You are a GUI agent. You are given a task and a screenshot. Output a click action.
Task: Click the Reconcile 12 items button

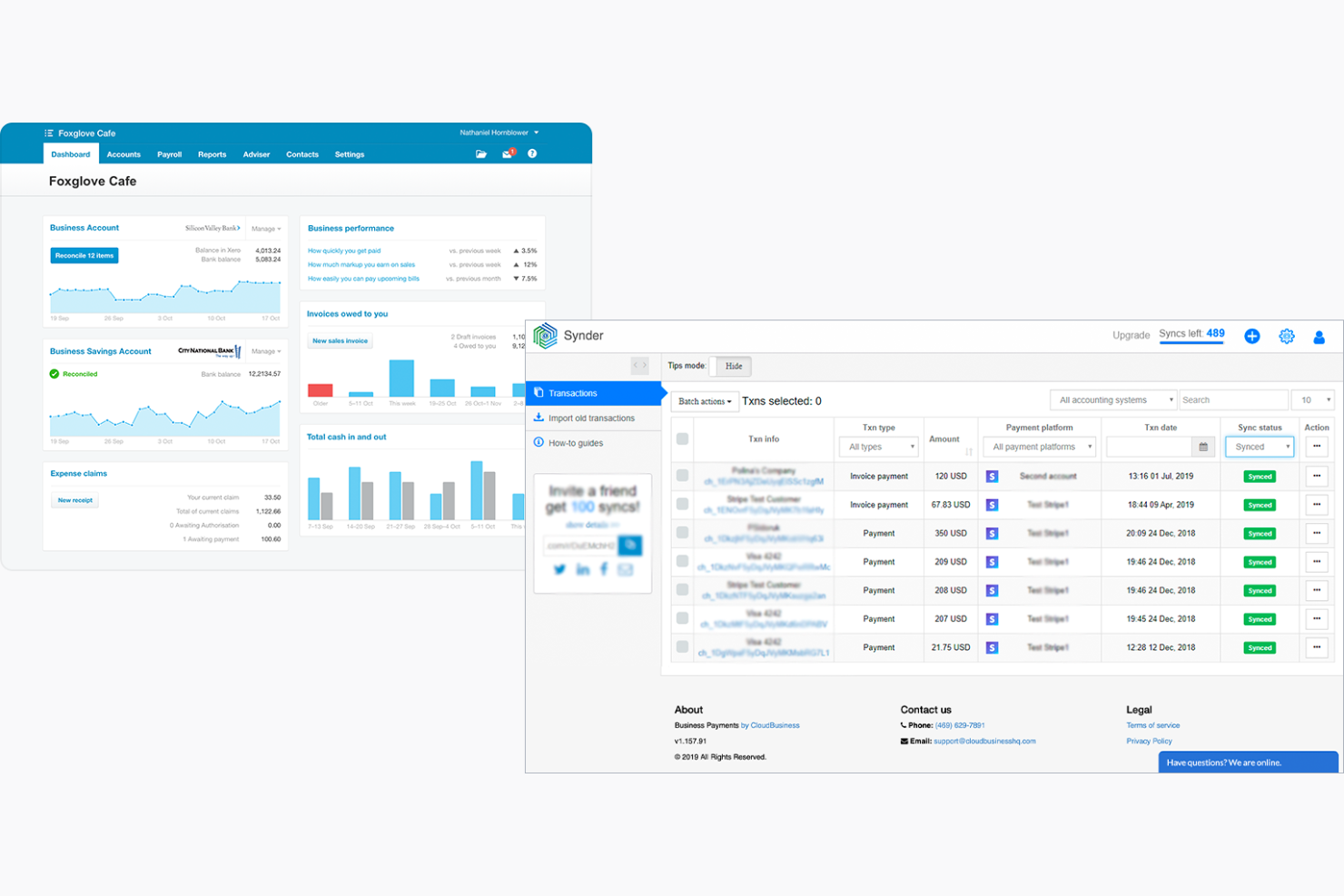click(84, 256)
